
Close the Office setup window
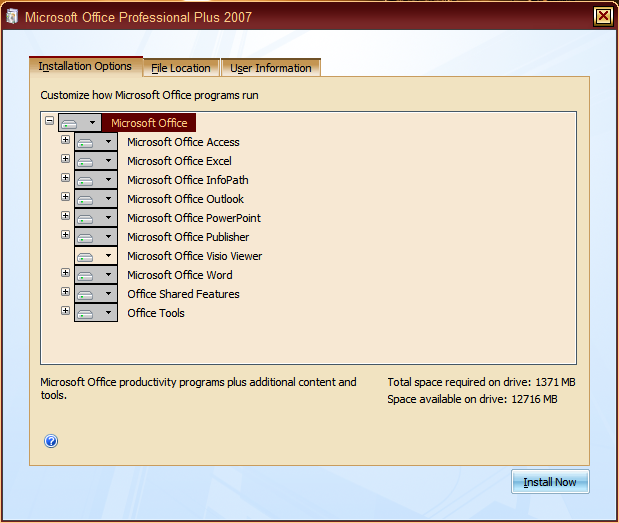tap(603, 16)
